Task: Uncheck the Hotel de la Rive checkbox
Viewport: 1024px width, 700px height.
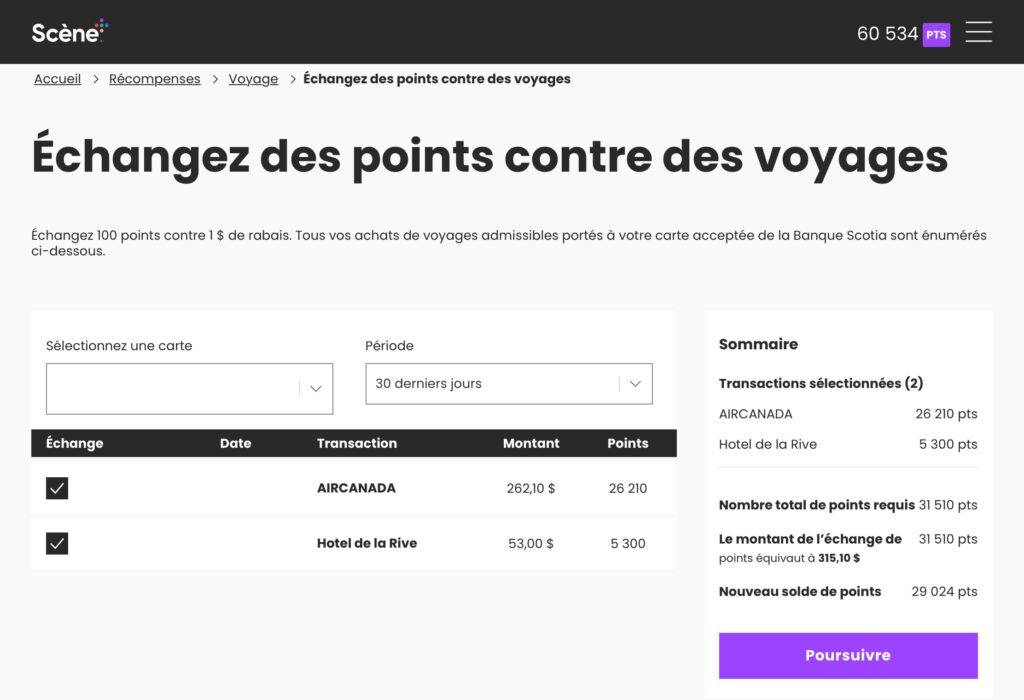Action: pos(57,542)
